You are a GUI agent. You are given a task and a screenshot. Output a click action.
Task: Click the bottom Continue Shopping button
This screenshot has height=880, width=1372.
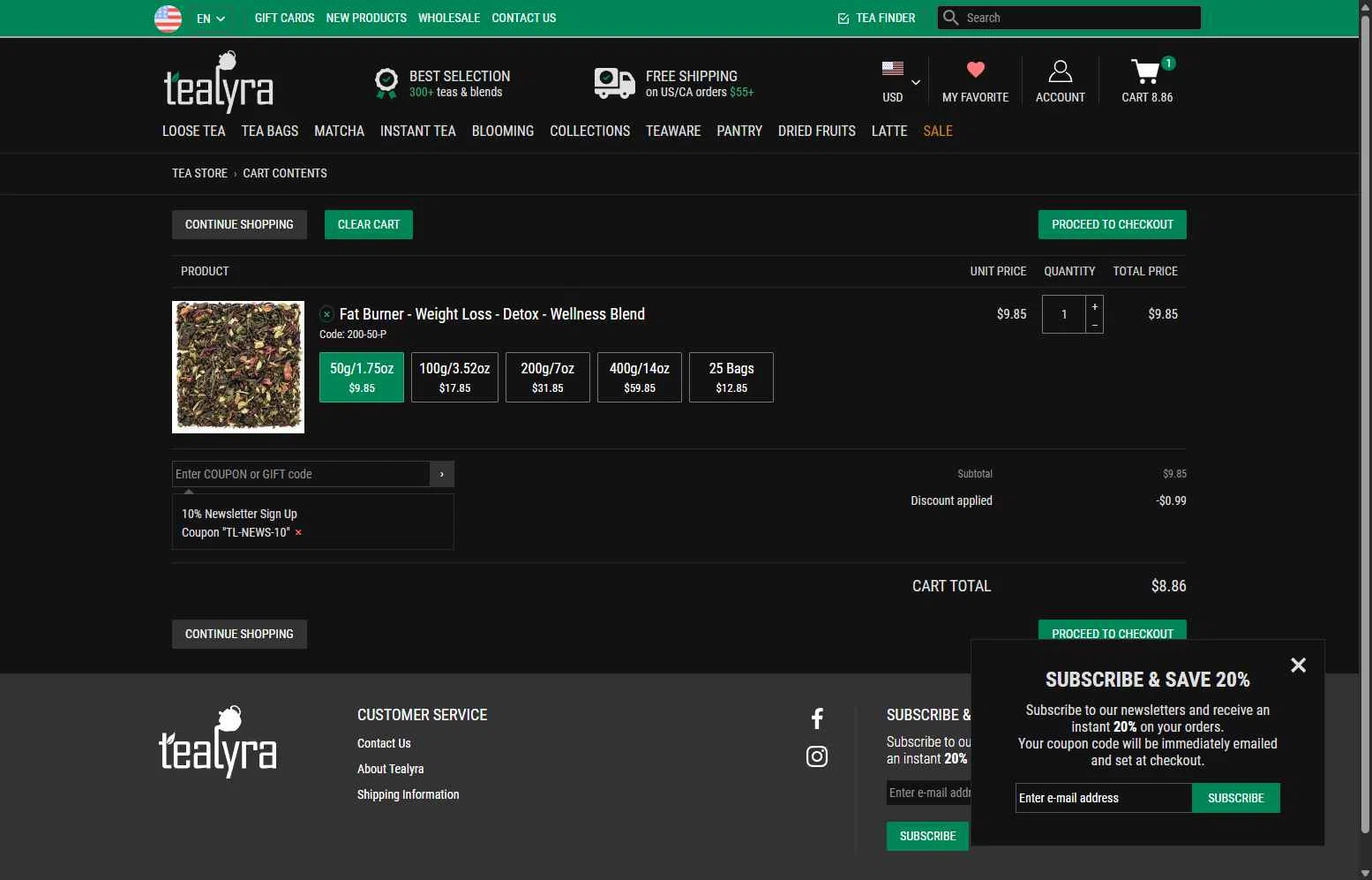239,634
